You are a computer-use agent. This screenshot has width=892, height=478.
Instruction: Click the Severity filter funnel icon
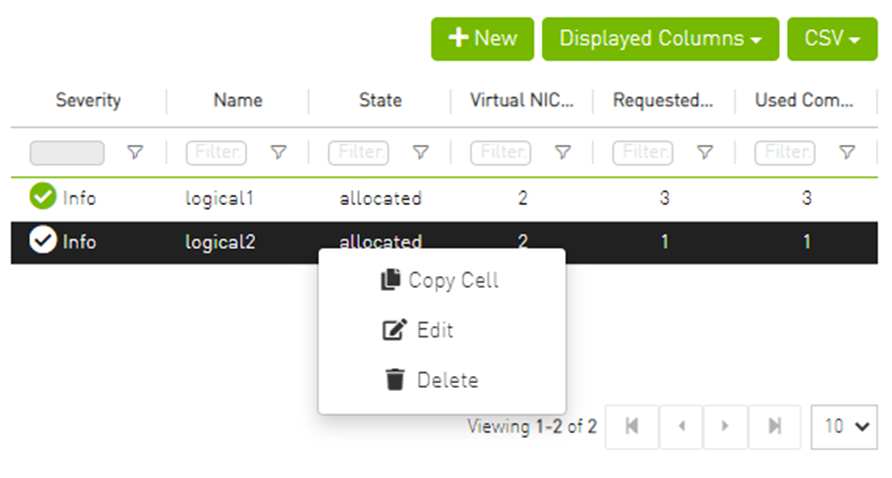[x=135, y=152]
